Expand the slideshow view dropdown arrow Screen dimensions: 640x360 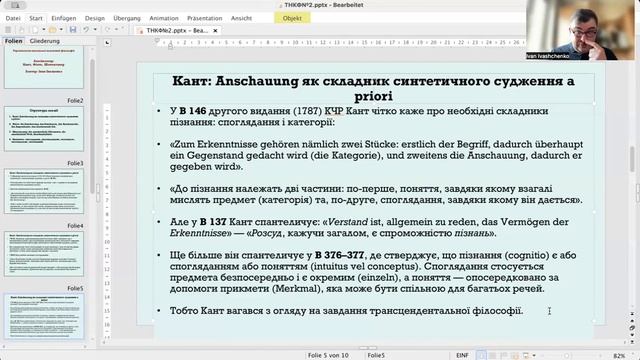533,356
